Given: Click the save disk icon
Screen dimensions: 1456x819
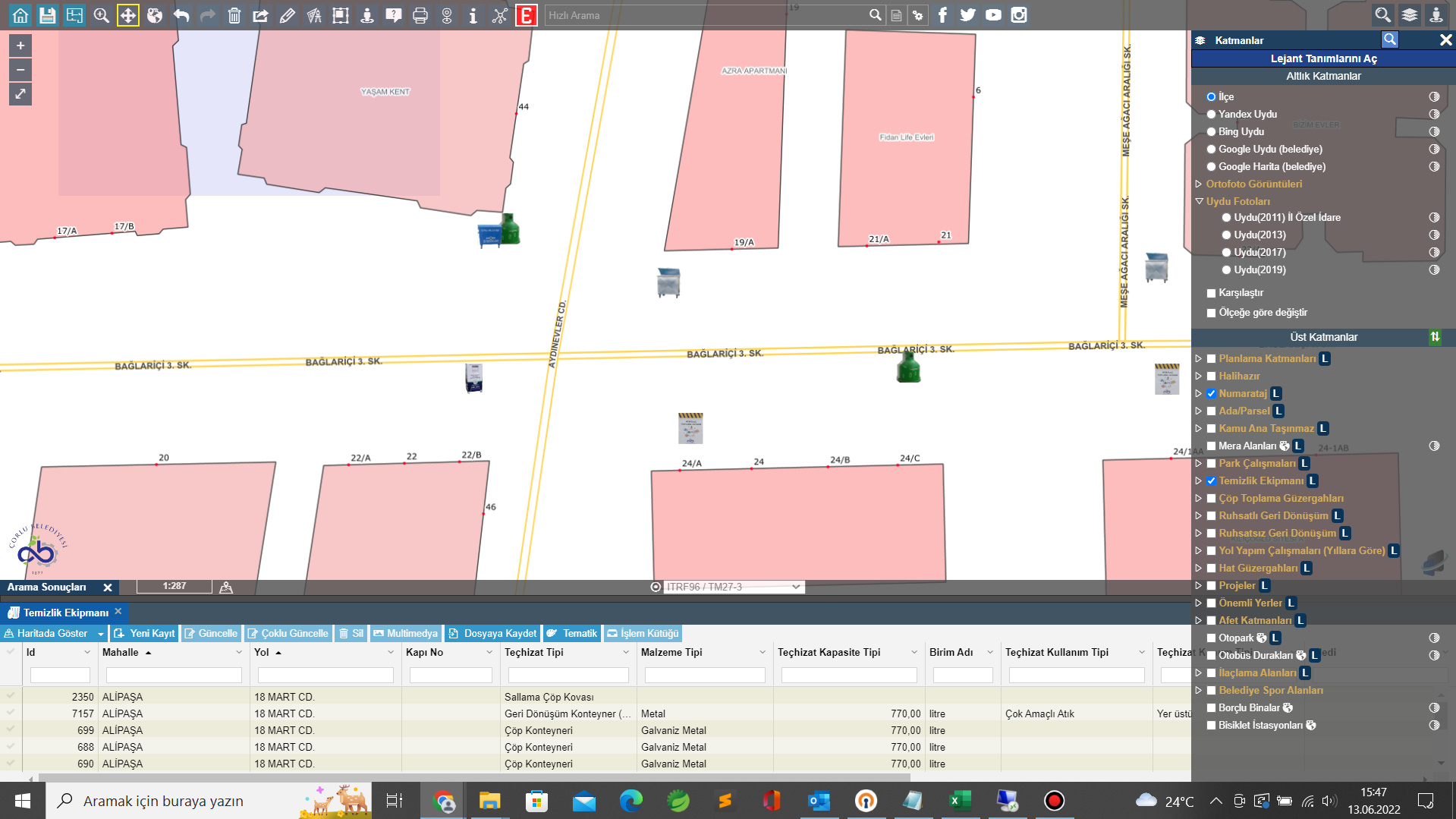Looking at the screenshot, I should pyautogui.click(x=47, y=15).
